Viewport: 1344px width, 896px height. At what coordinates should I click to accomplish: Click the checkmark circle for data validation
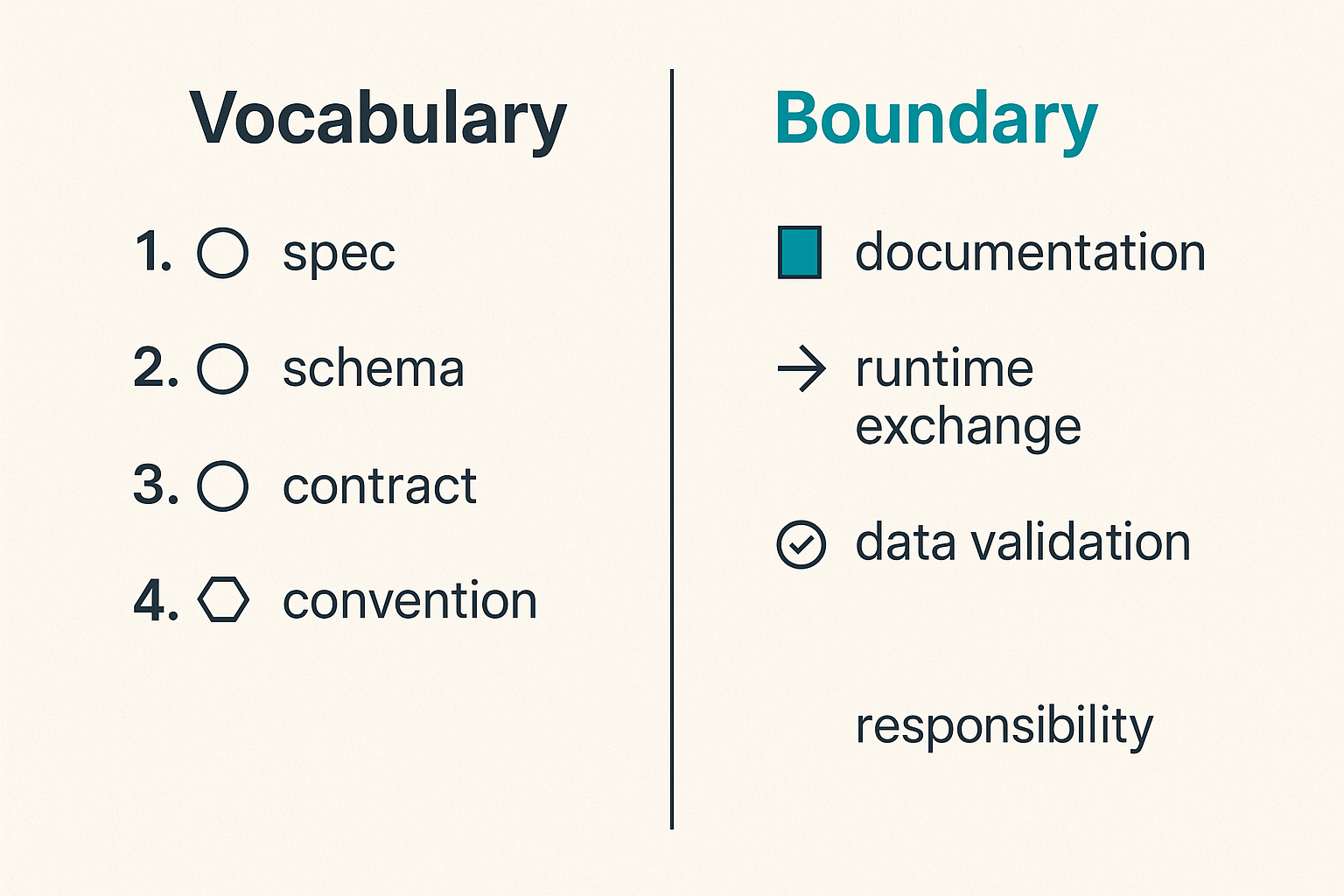[801, 544]
